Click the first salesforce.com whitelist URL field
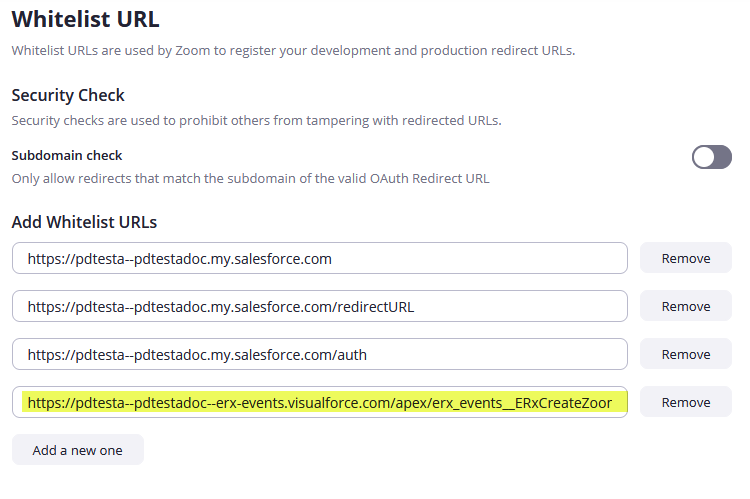The height and width of the screenshot is (499, 750). (x=320, y=258)
